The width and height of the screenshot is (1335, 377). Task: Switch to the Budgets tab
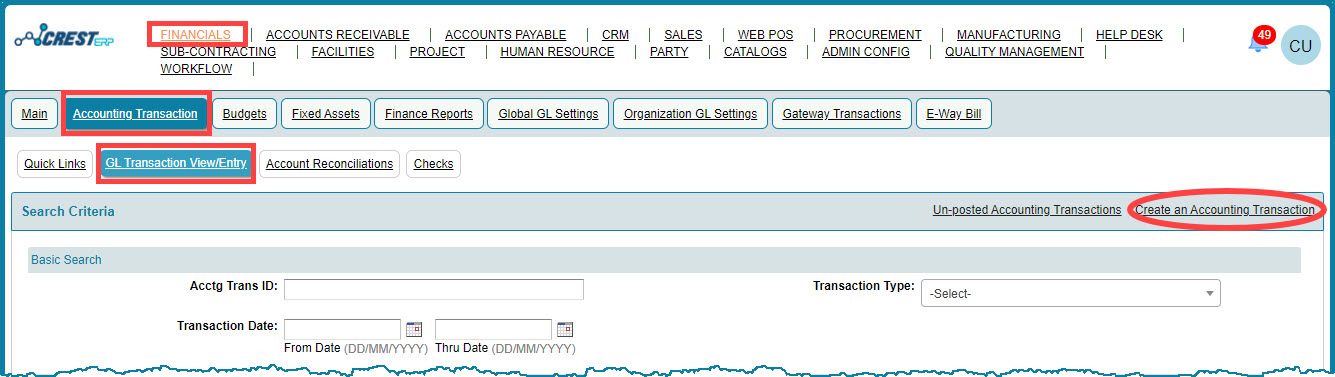click(245, 114)
